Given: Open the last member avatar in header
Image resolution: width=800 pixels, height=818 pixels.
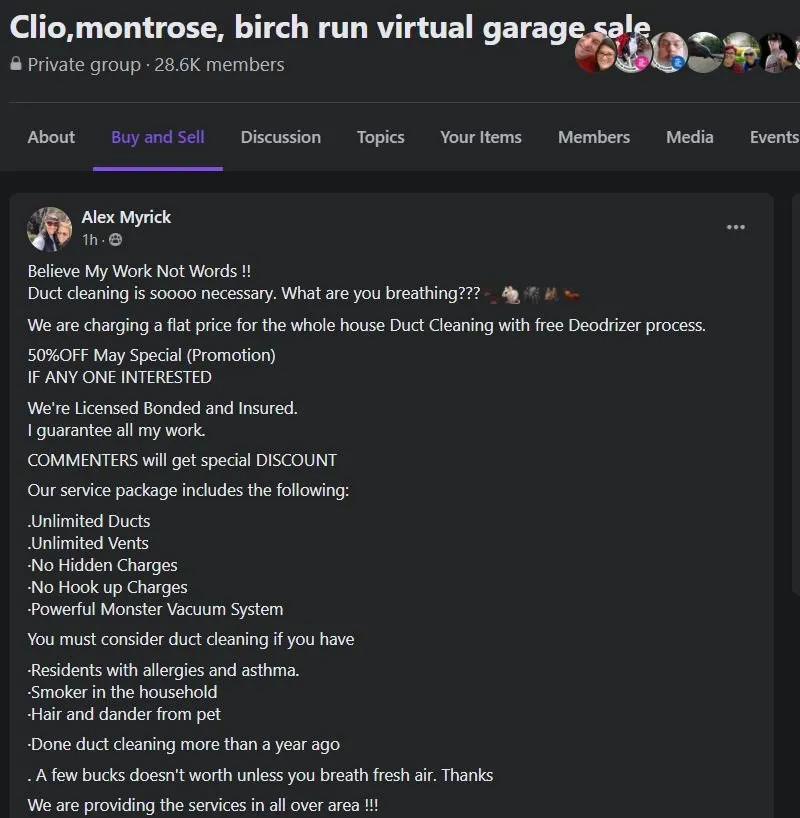Looking at the screenshot, I should click(x=777, y=52).
